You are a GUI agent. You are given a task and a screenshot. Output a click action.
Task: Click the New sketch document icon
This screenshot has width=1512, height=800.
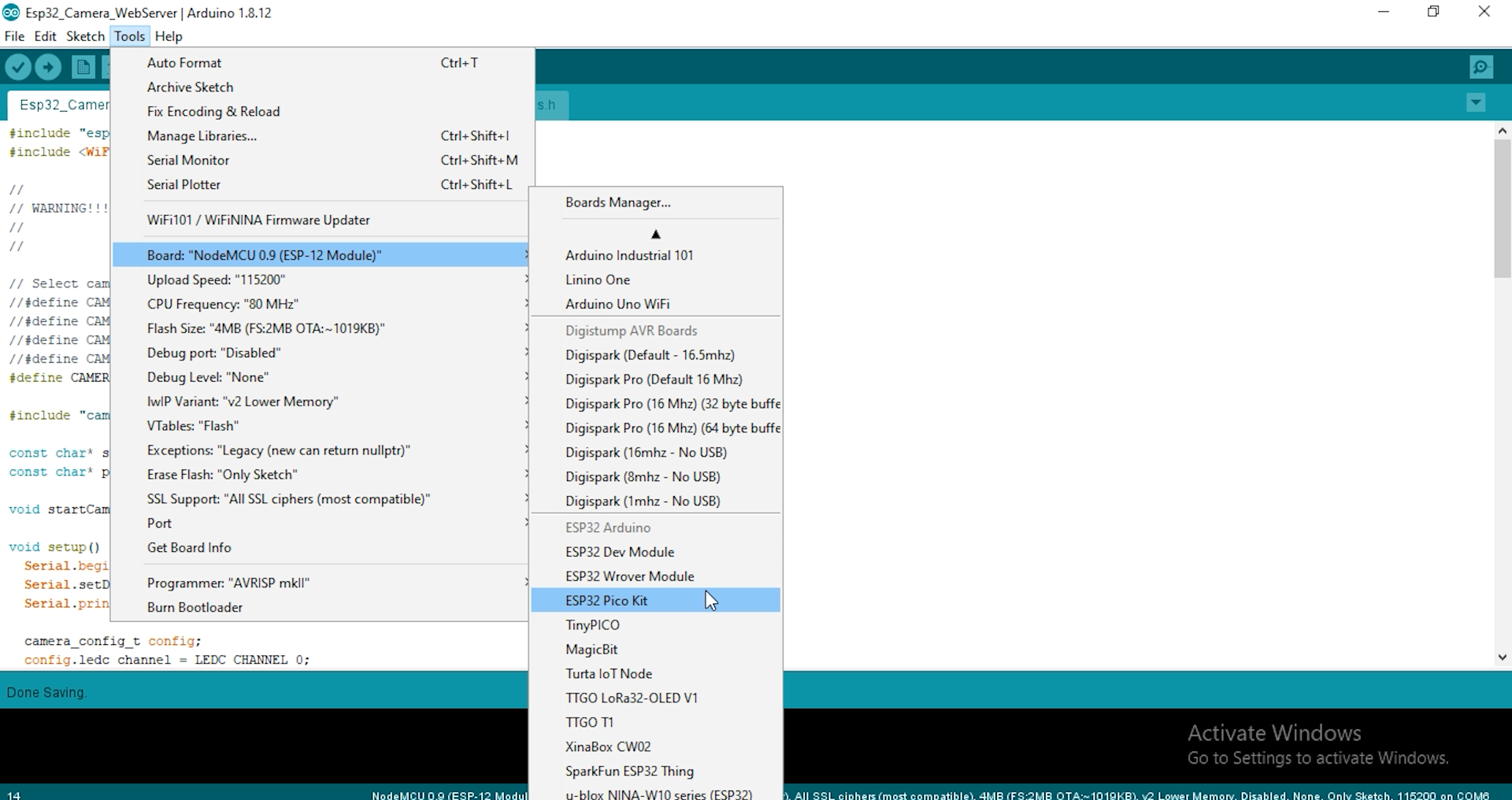(83, 67)
